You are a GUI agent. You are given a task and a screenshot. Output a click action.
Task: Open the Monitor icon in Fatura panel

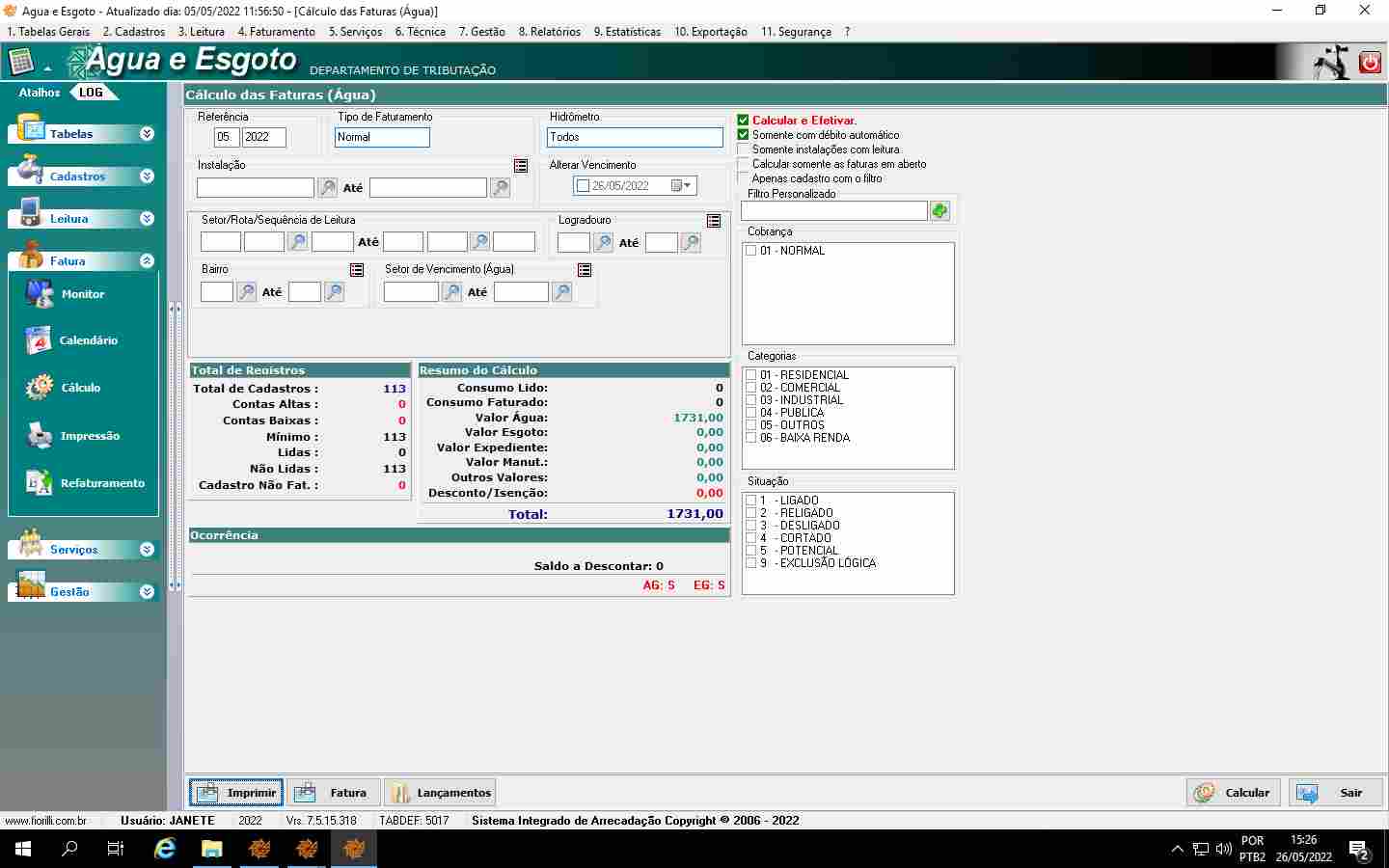click(41, 294)
